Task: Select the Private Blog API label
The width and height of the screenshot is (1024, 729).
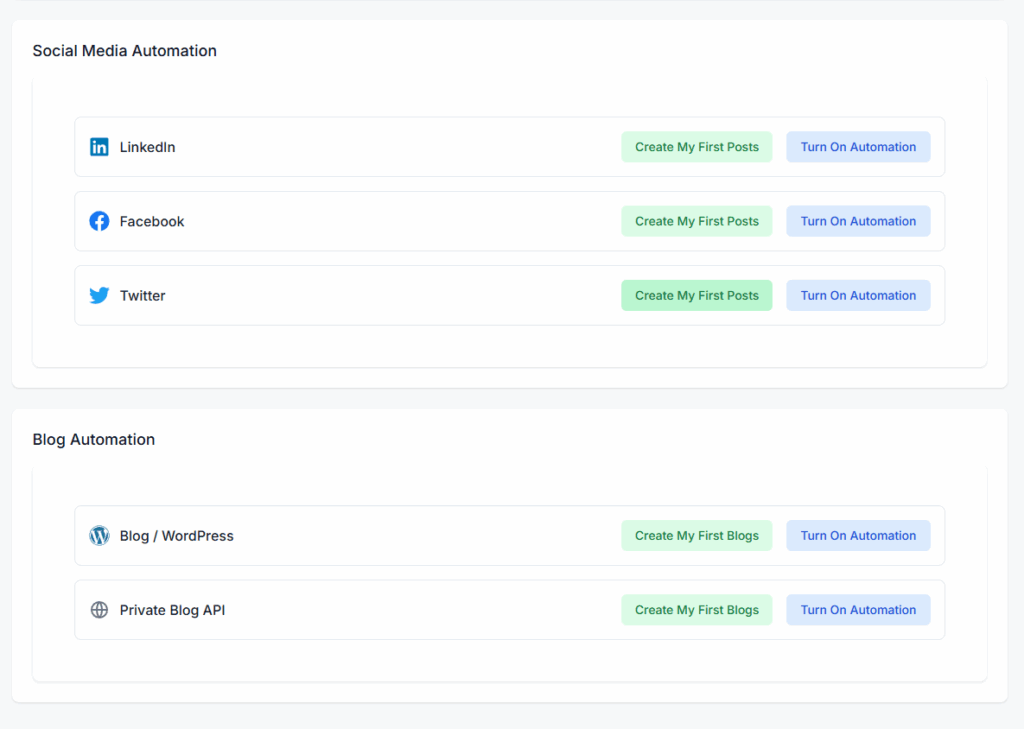Action: click(x=172, y=610)
